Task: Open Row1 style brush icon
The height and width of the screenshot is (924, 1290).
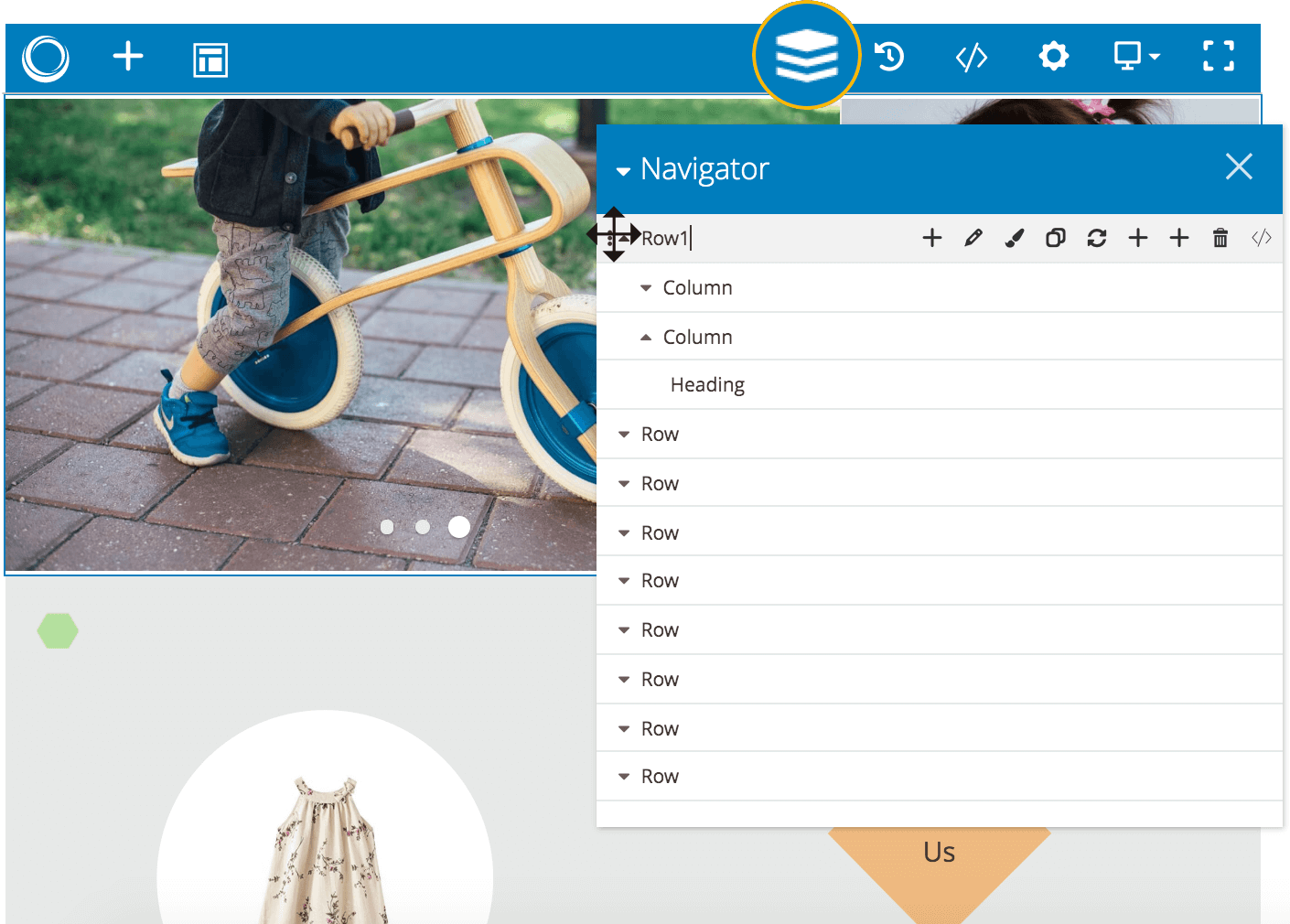Action: point(1015,239)
